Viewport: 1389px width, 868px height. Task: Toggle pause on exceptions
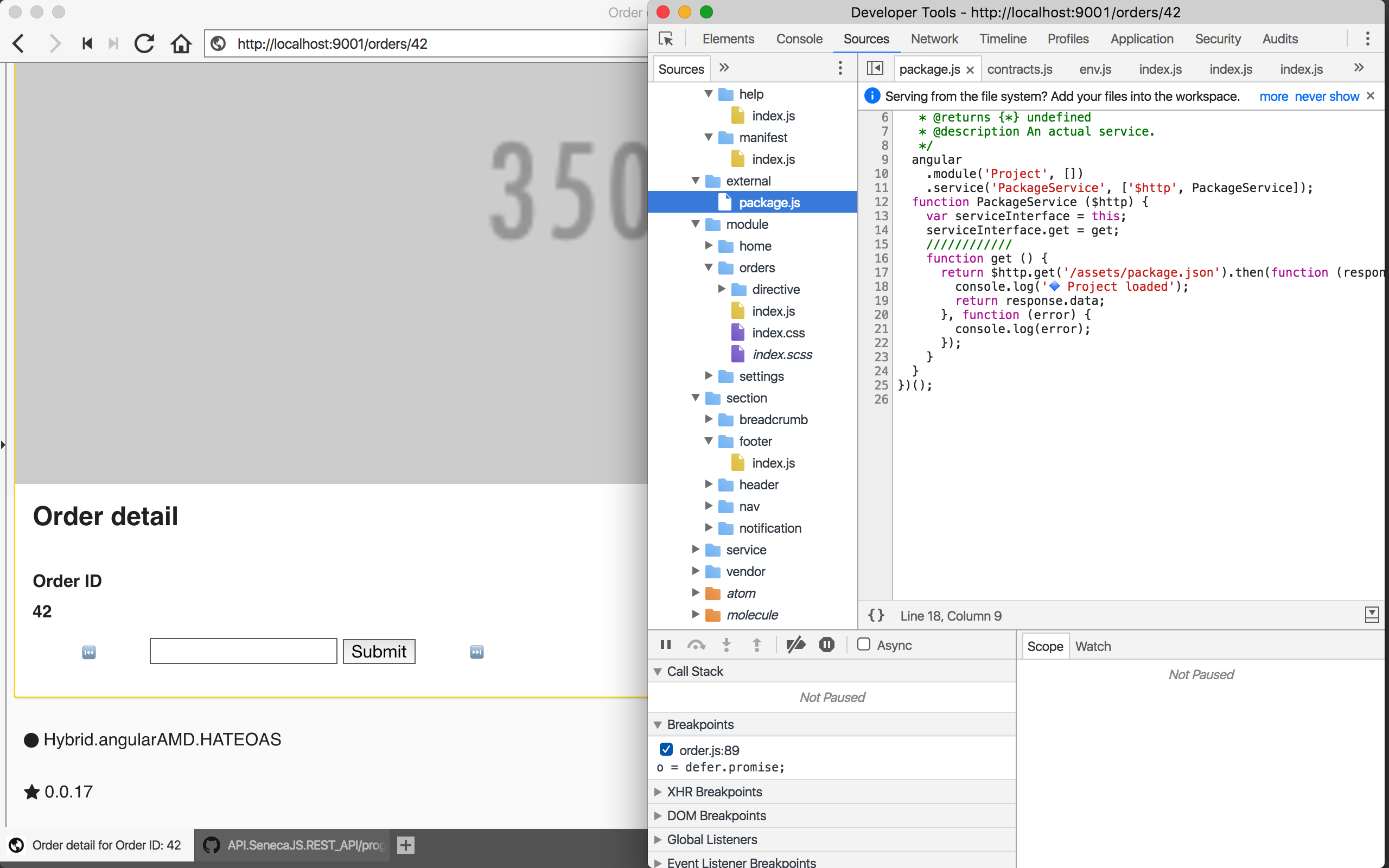pos(826,644)
